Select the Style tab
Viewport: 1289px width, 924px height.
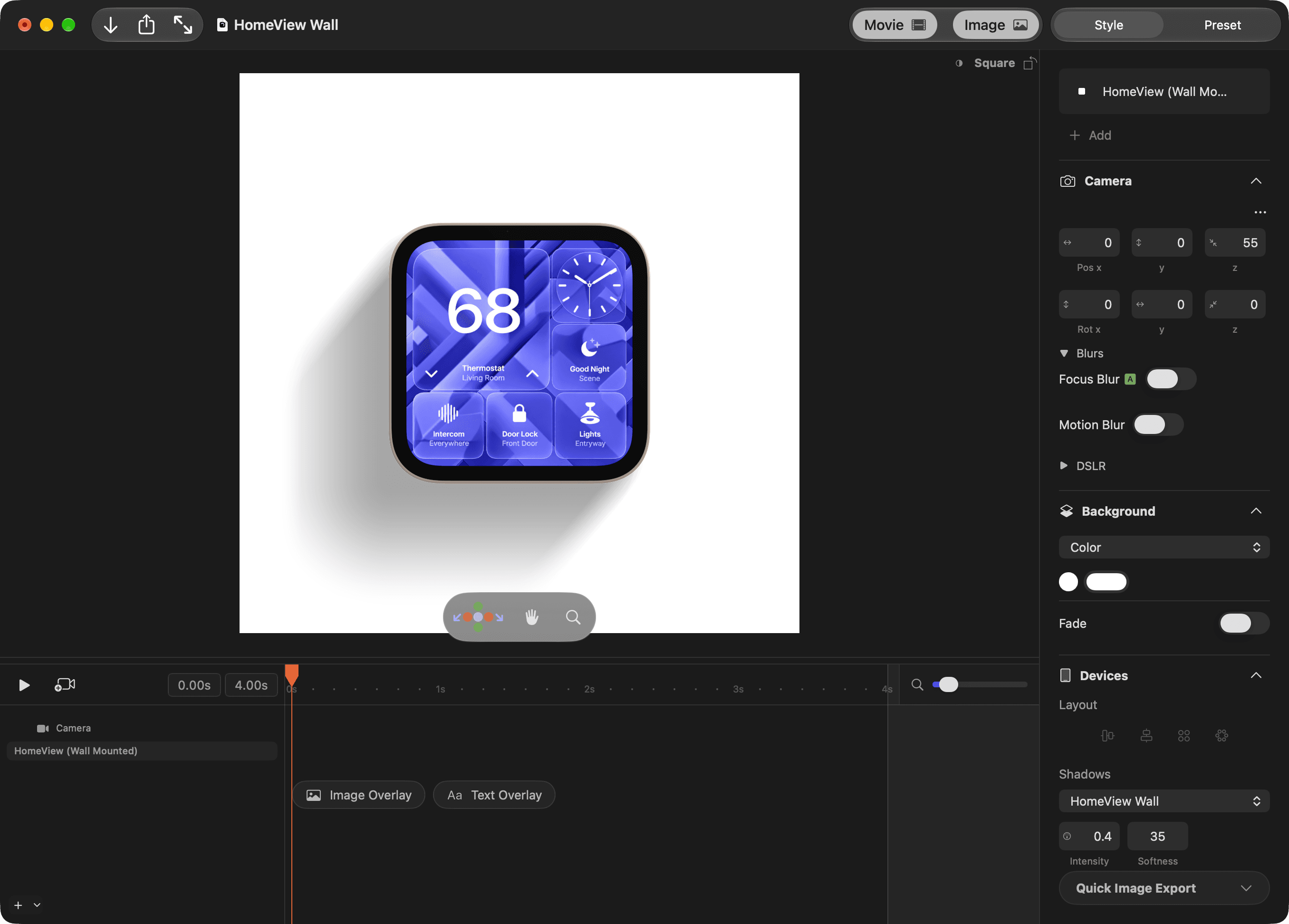pyautogui.click(x=1108, y=25)
